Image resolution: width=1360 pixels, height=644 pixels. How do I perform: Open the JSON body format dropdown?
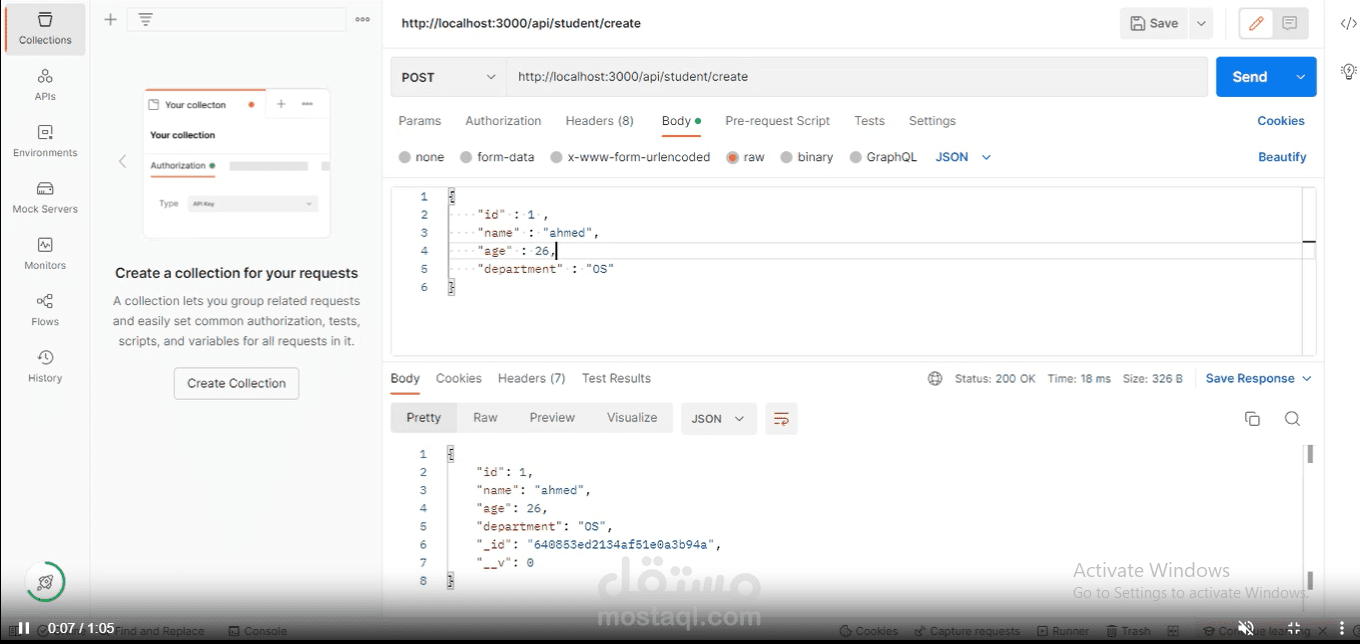(963, 157)
